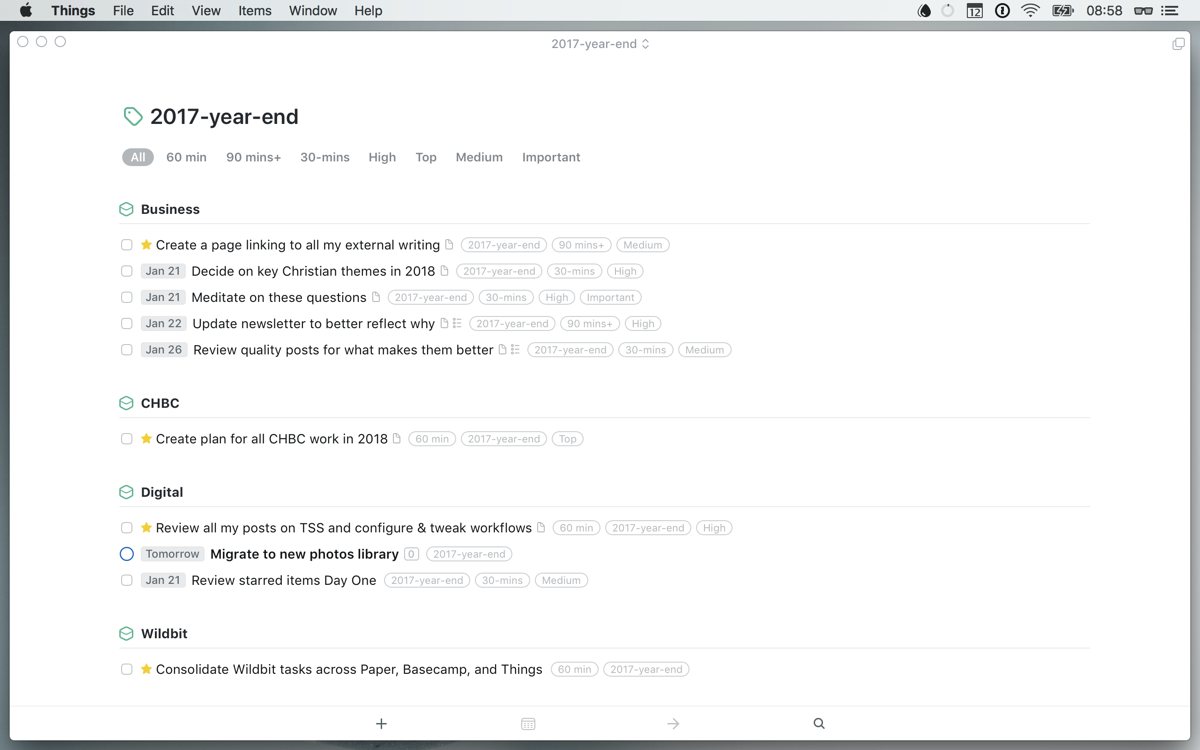Filter by Top tag
This screenshot has width=1200, height=750.
(426, 157)
